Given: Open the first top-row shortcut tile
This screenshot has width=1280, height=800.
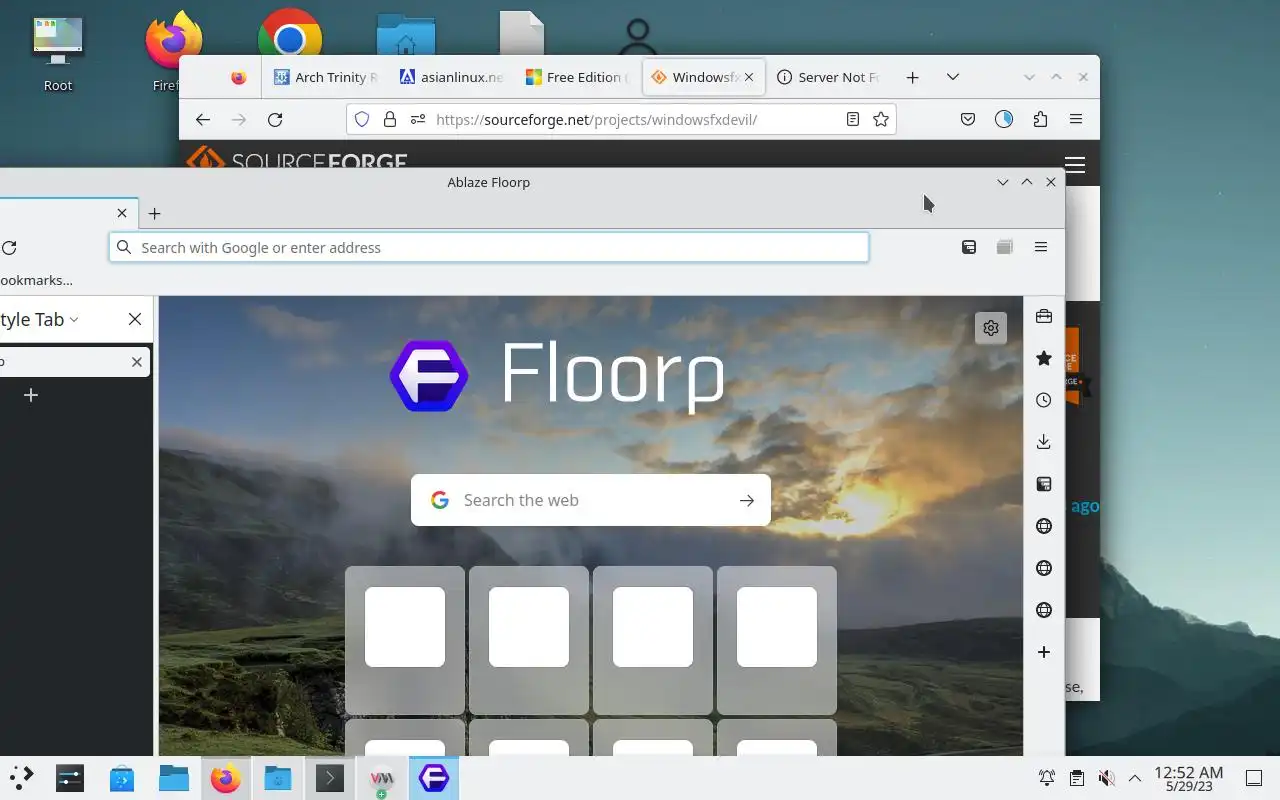Looking at the screenshot, I should tap(405, 640).
